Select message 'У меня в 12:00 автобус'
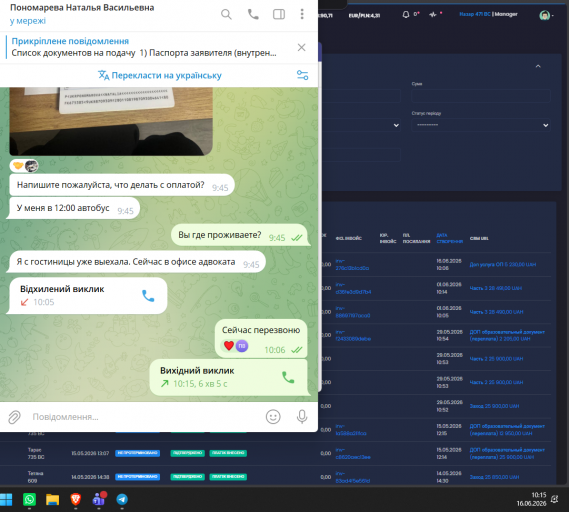The width and height of the screenshot is (569, 512). (74, 208)
